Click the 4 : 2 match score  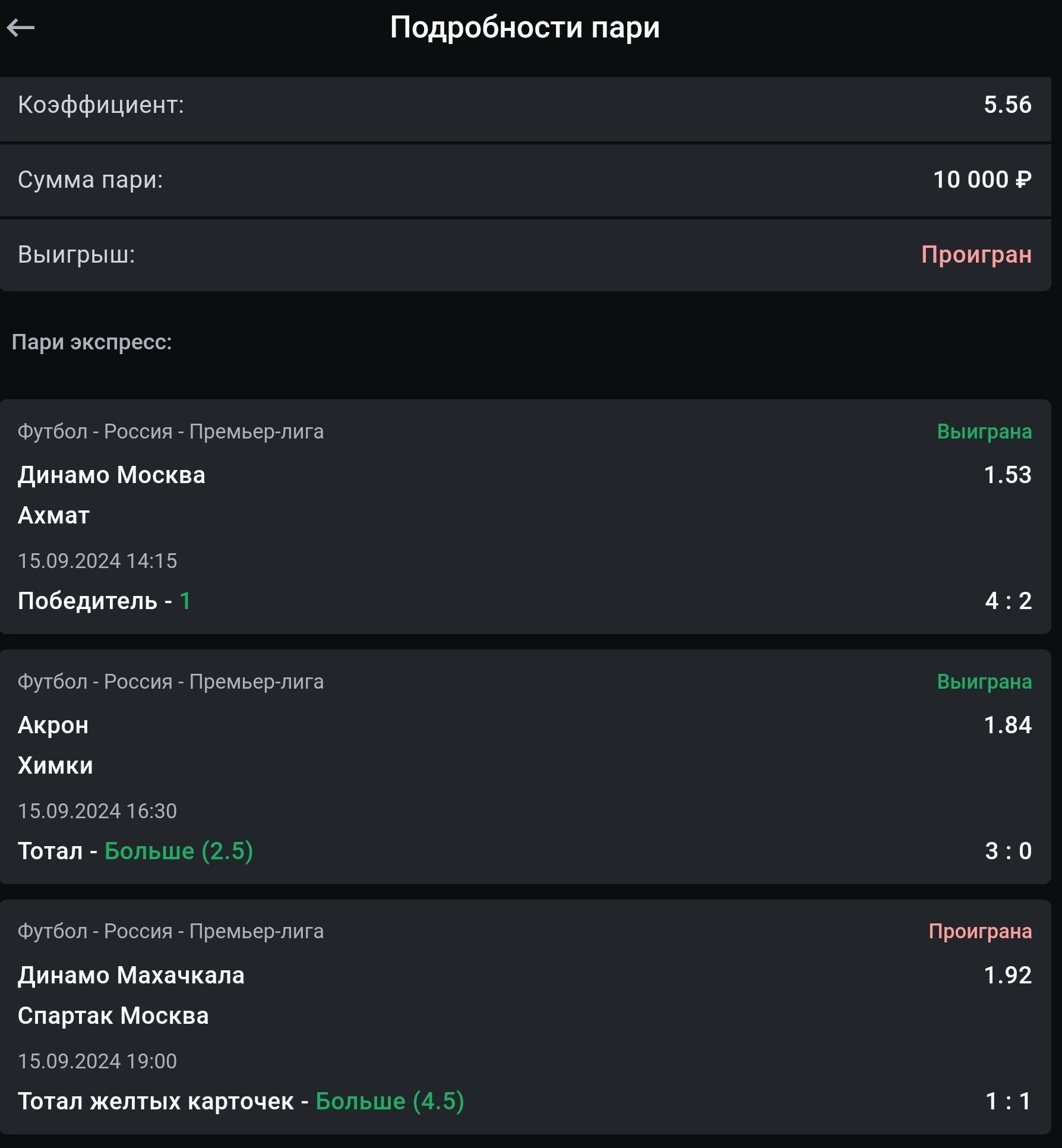[x=1008, y=601]
